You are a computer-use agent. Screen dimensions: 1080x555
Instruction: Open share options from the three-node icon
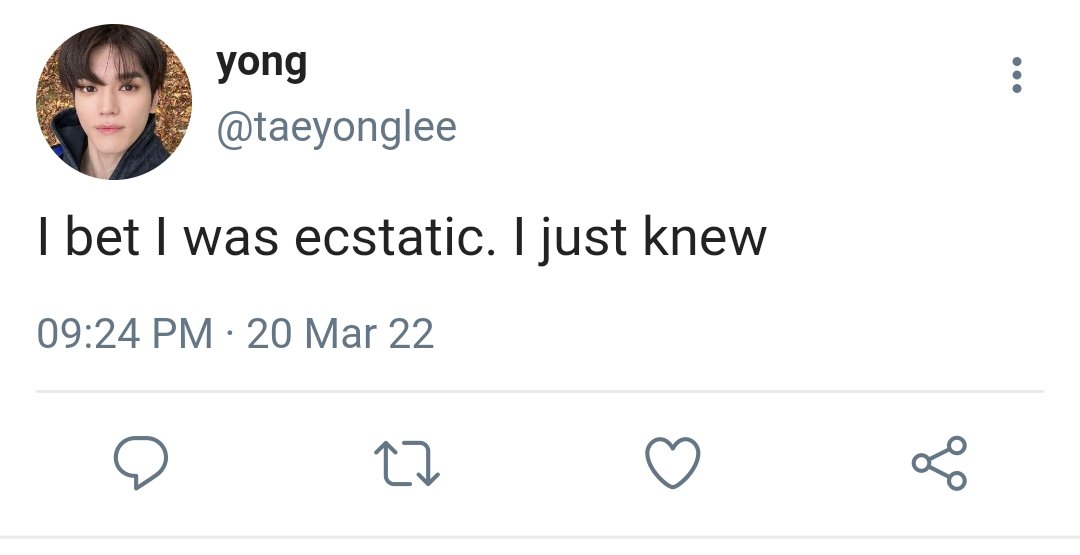tap(939, 463)
